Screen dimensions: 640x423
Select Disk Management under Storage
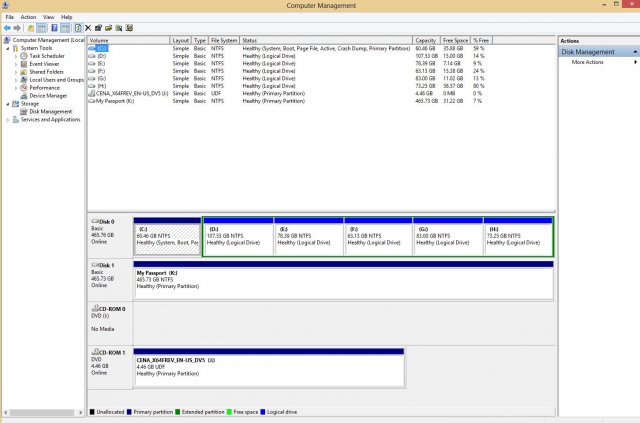[50, 111]
